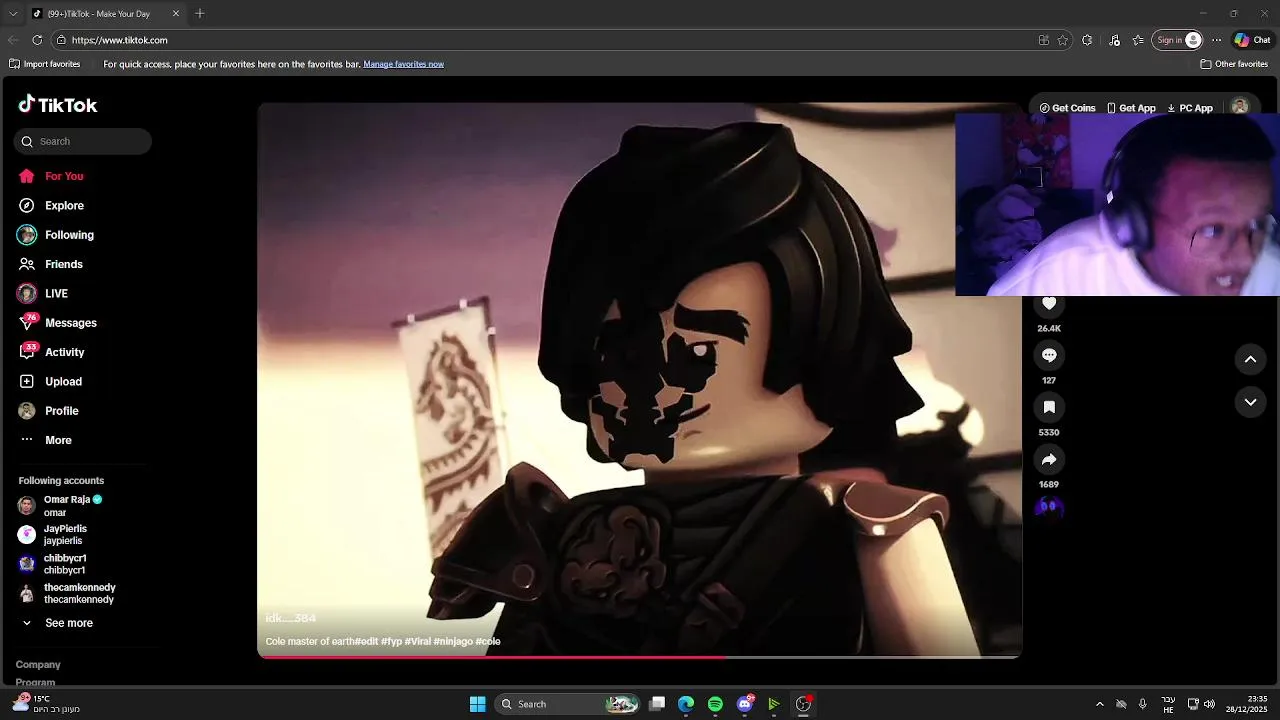The width and height of the screenshot is (1280, 720).
Task: Click the Company footer link
Action: (x=38, y=665)
